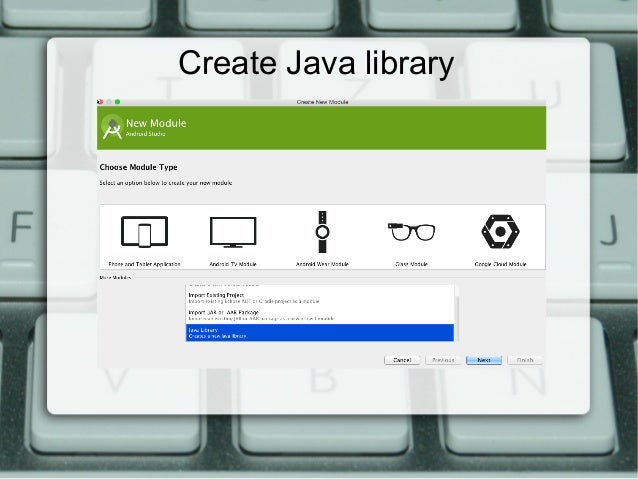Viewport: 638px width, 479px height.
Task: Click the Google Cloud Module label
Action: (500, 264)
